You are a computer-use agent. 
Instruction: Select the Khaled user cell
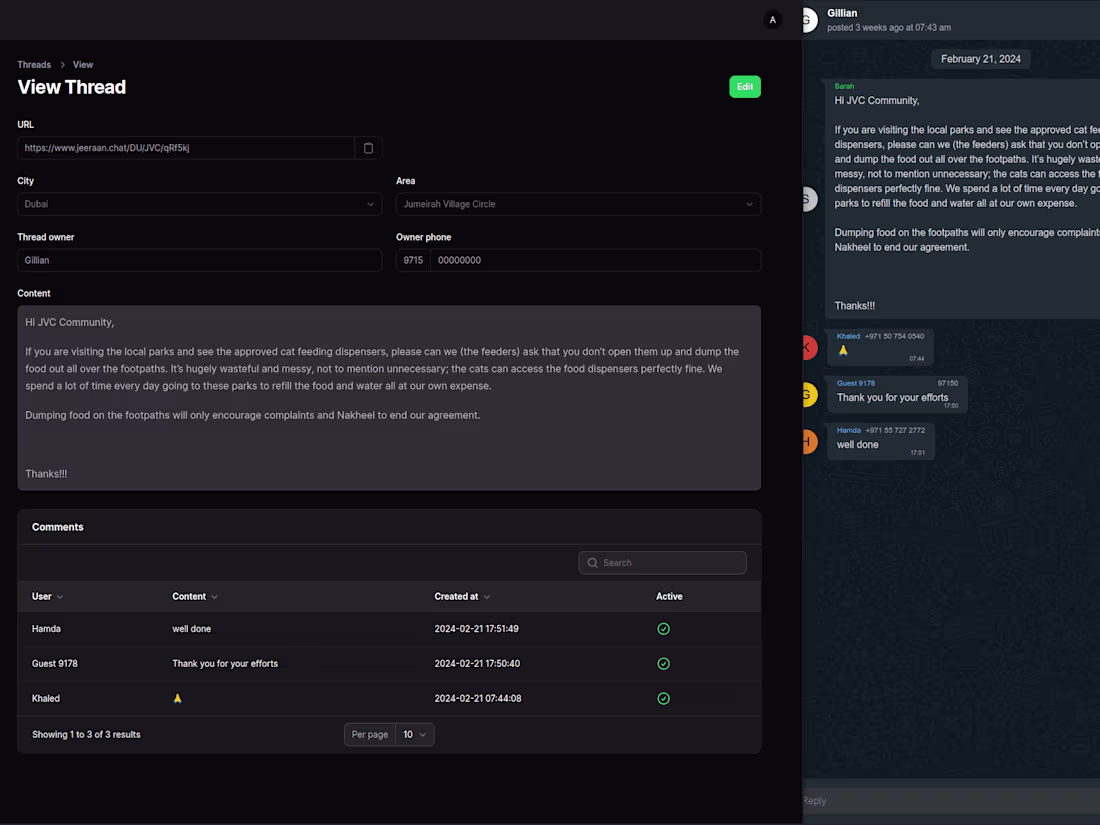[x=46, y=699]
